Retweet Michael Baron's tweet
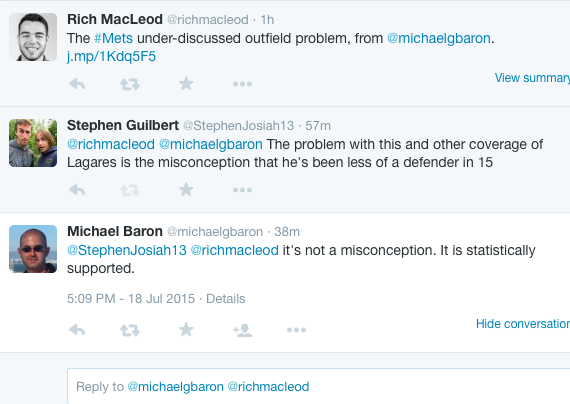This screenshot has width=570, height=404. [x=130, y=330]
